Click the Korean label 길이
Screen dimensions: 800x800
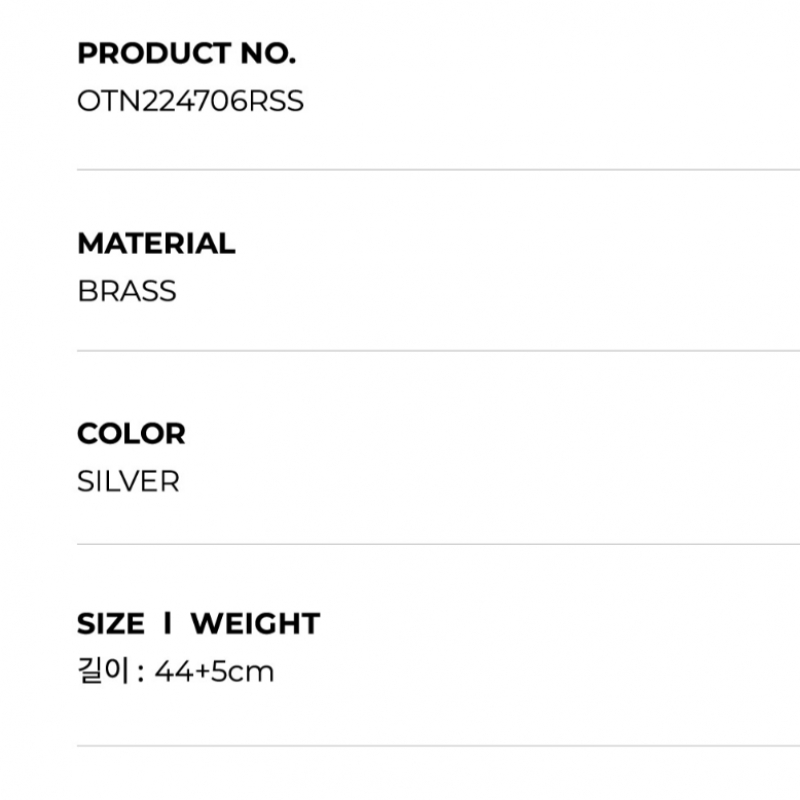tap(103, 670)
